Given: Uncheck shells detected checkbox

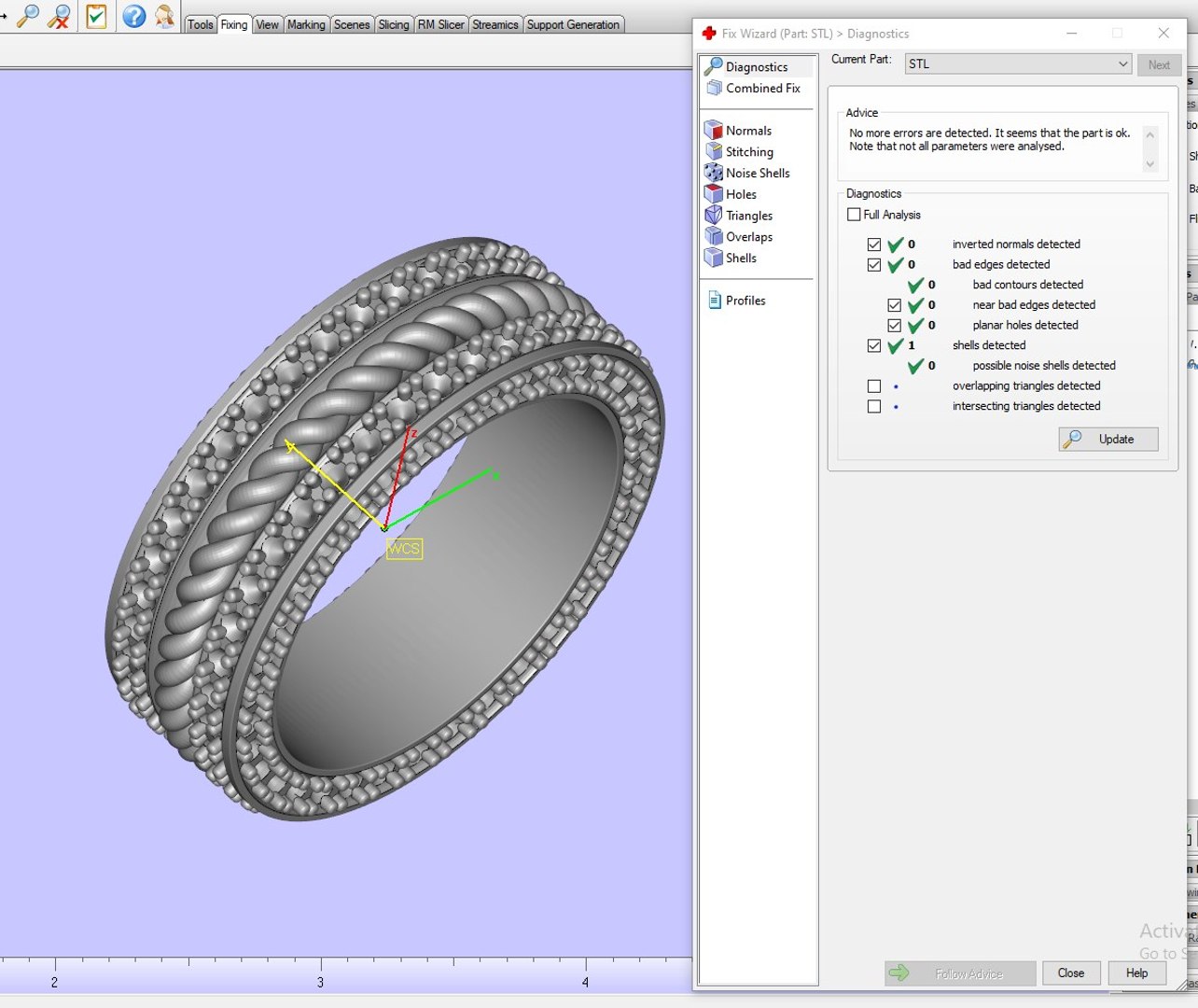Looking at the screenshot, I should point(874,345).
